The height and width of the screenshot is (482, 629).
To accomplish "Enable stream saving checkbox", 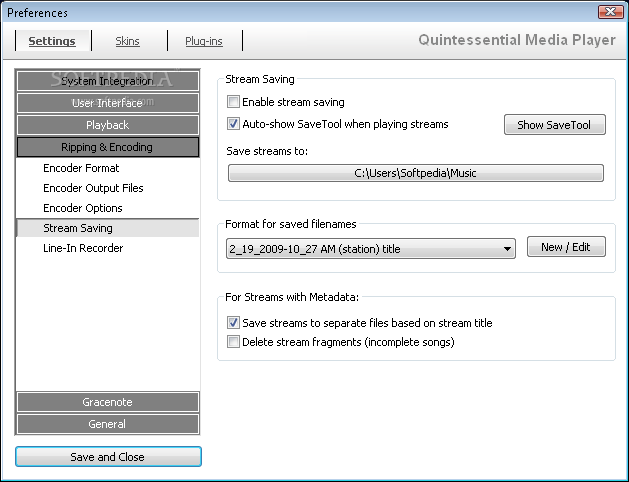I will pyautogui.click(x=233, y=101).
